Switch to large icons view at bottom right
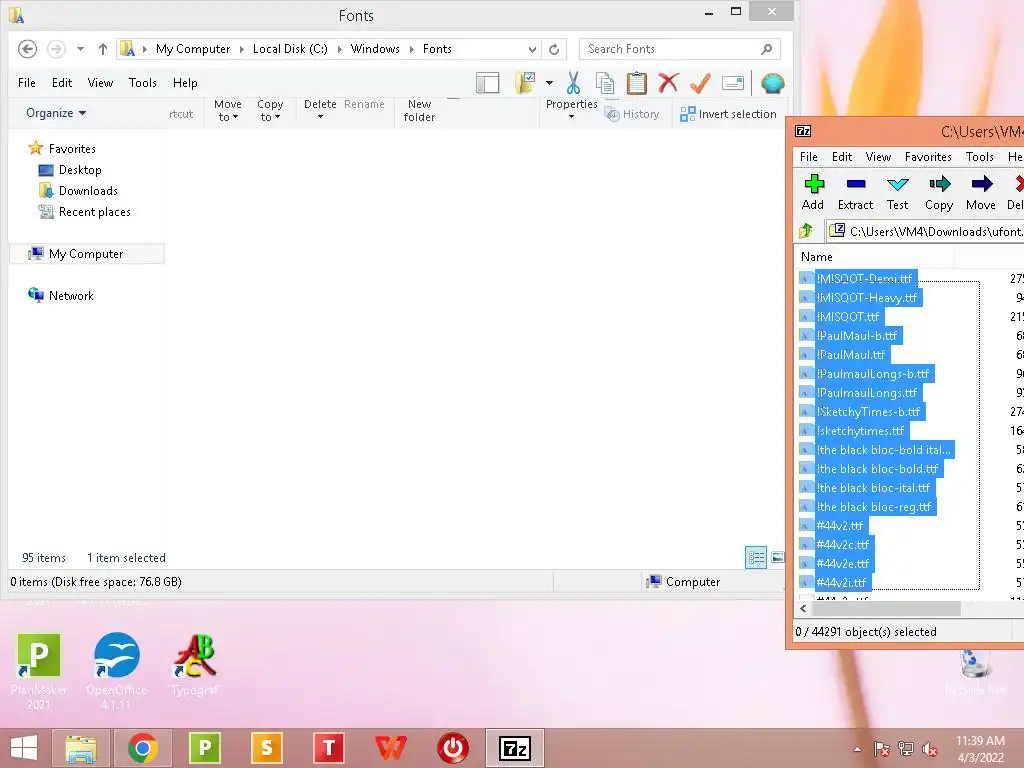The image size is (1024, 768). pyautogui.click(x=777, y=558)
